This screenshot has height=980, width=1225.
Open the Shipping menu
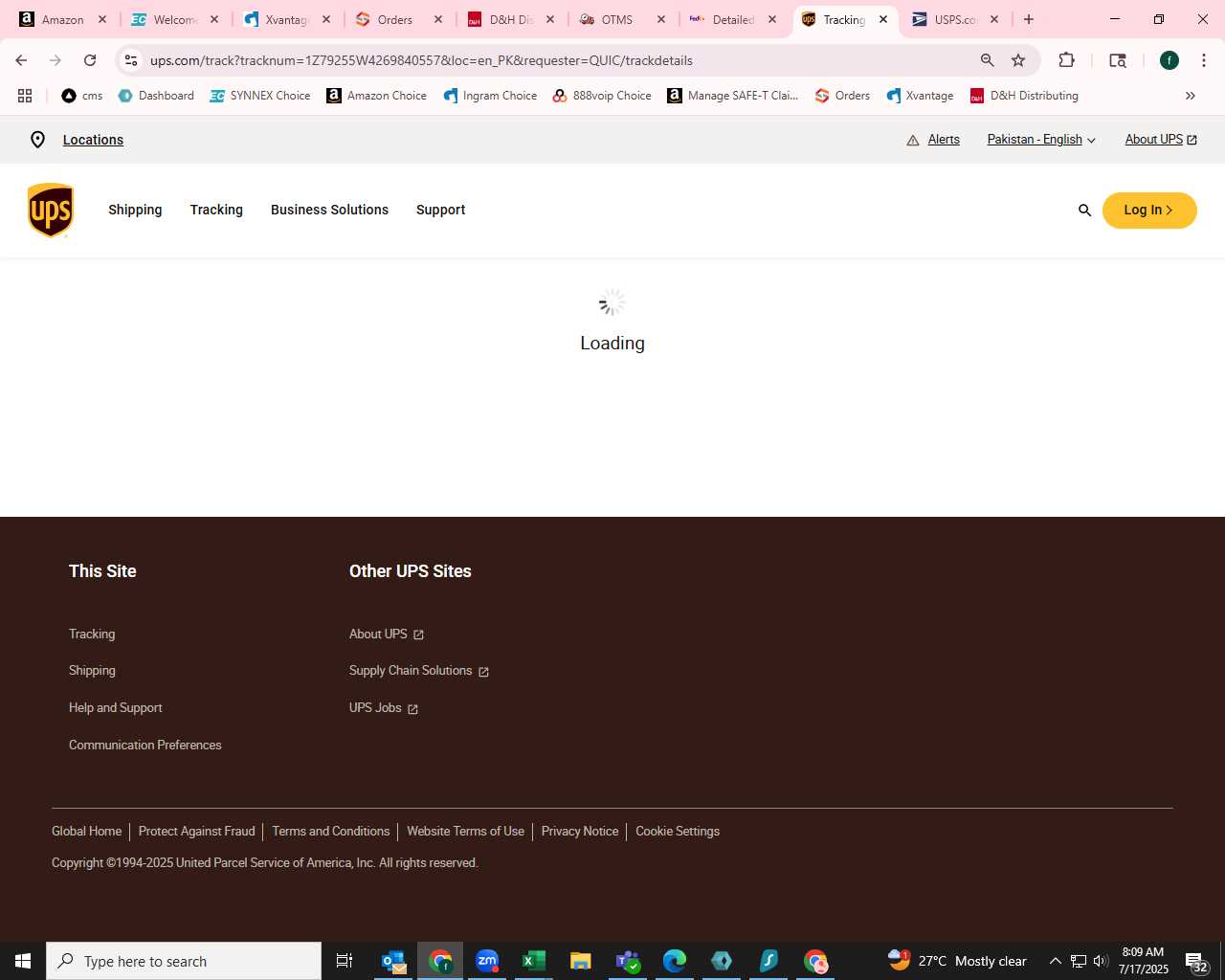(x=135, y=210)
